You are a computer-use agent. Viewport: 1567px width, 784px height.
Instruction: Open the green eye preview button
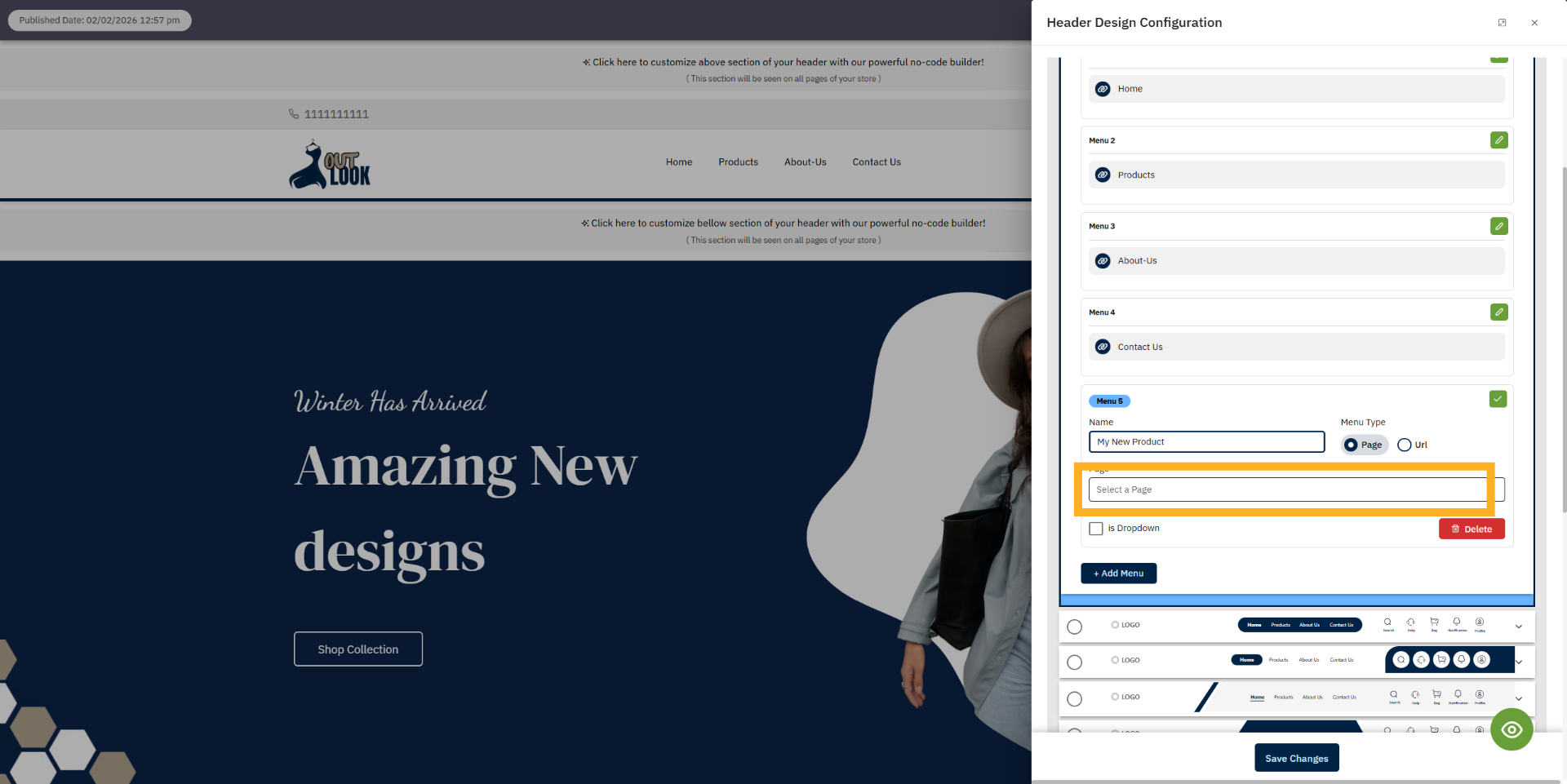pos(1512,729)
